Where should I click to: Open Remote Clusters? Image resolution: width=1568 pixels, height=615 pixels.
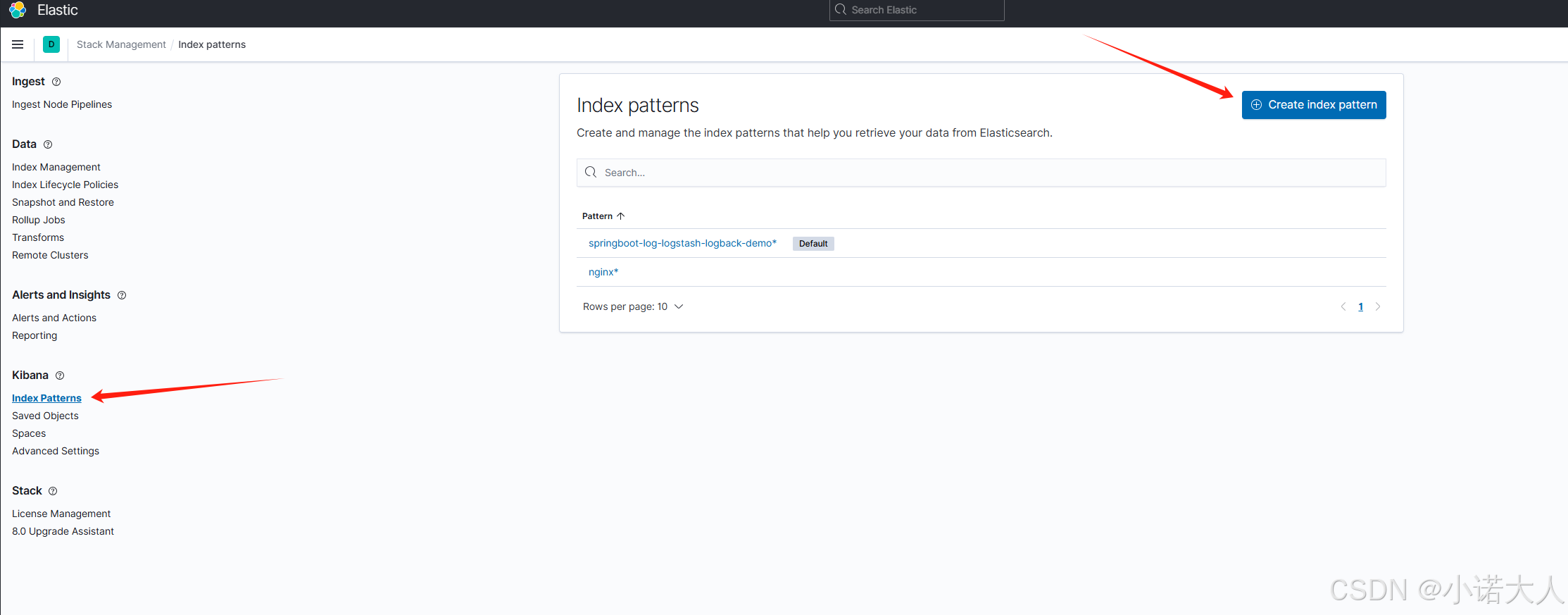pyautogui.click(x=50, y=255)
